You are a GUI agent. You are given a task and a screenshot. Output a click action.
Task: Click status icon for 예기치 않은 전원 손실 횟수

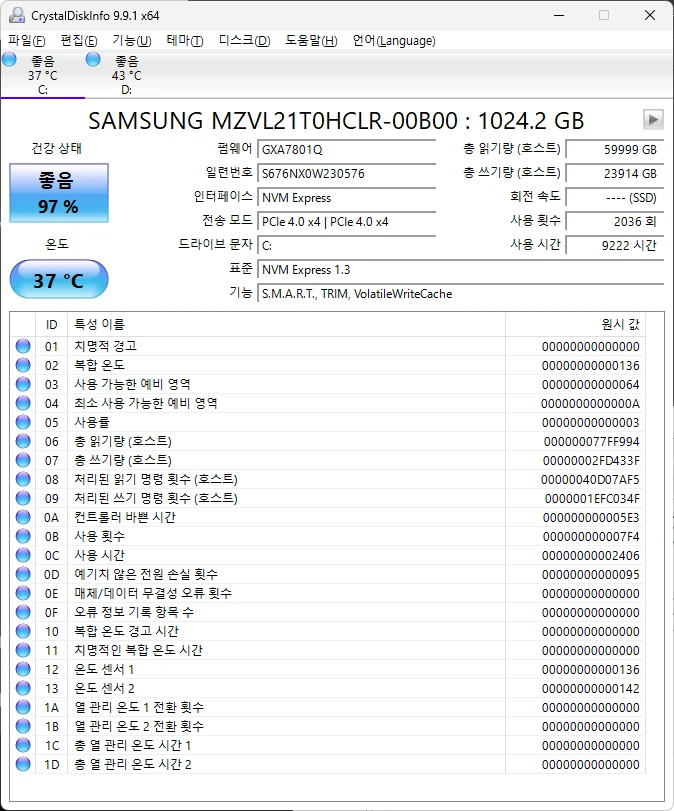pos(23,574)
